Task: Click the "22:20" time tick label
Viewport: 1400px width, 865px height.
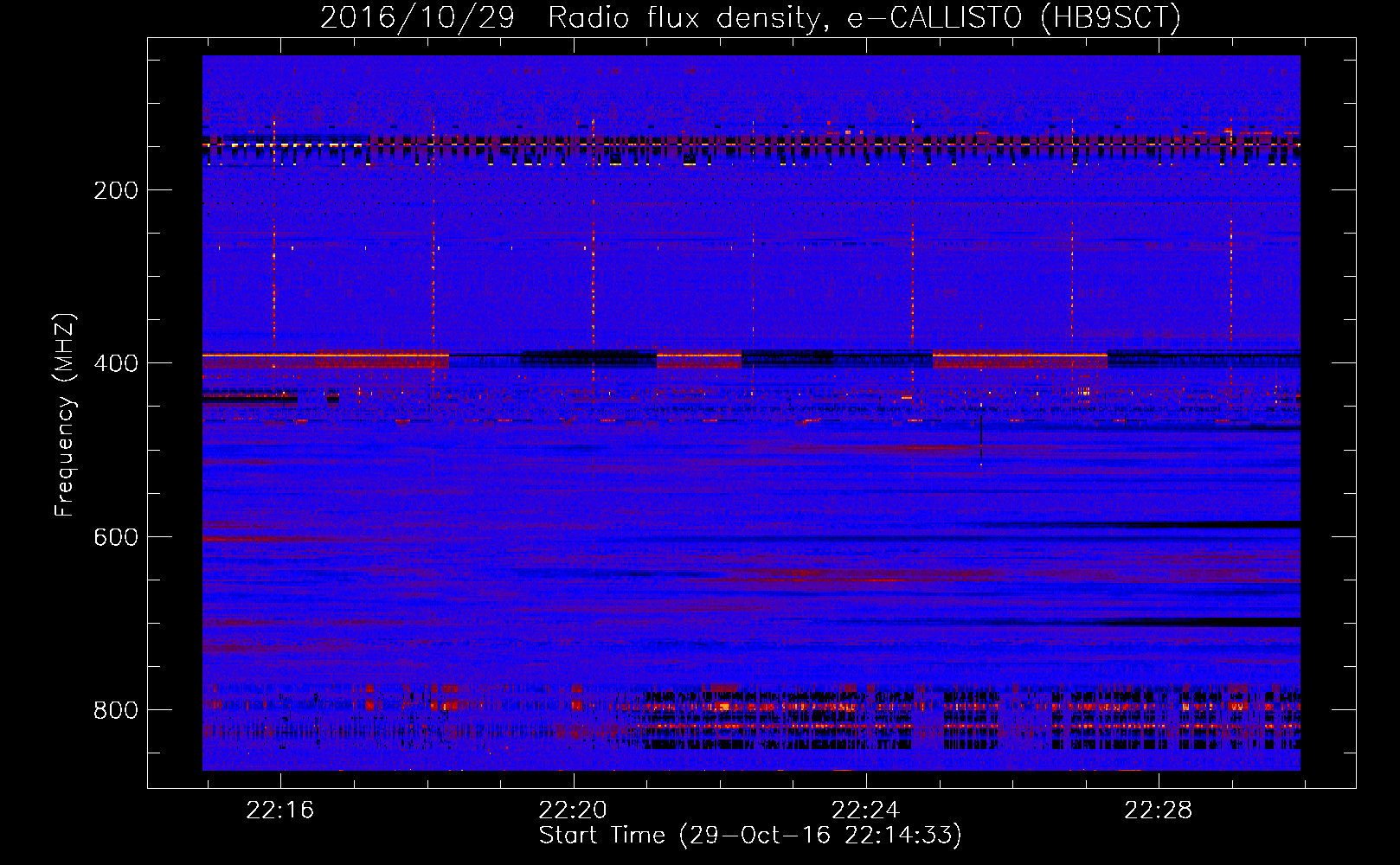Action: point(573,811)
